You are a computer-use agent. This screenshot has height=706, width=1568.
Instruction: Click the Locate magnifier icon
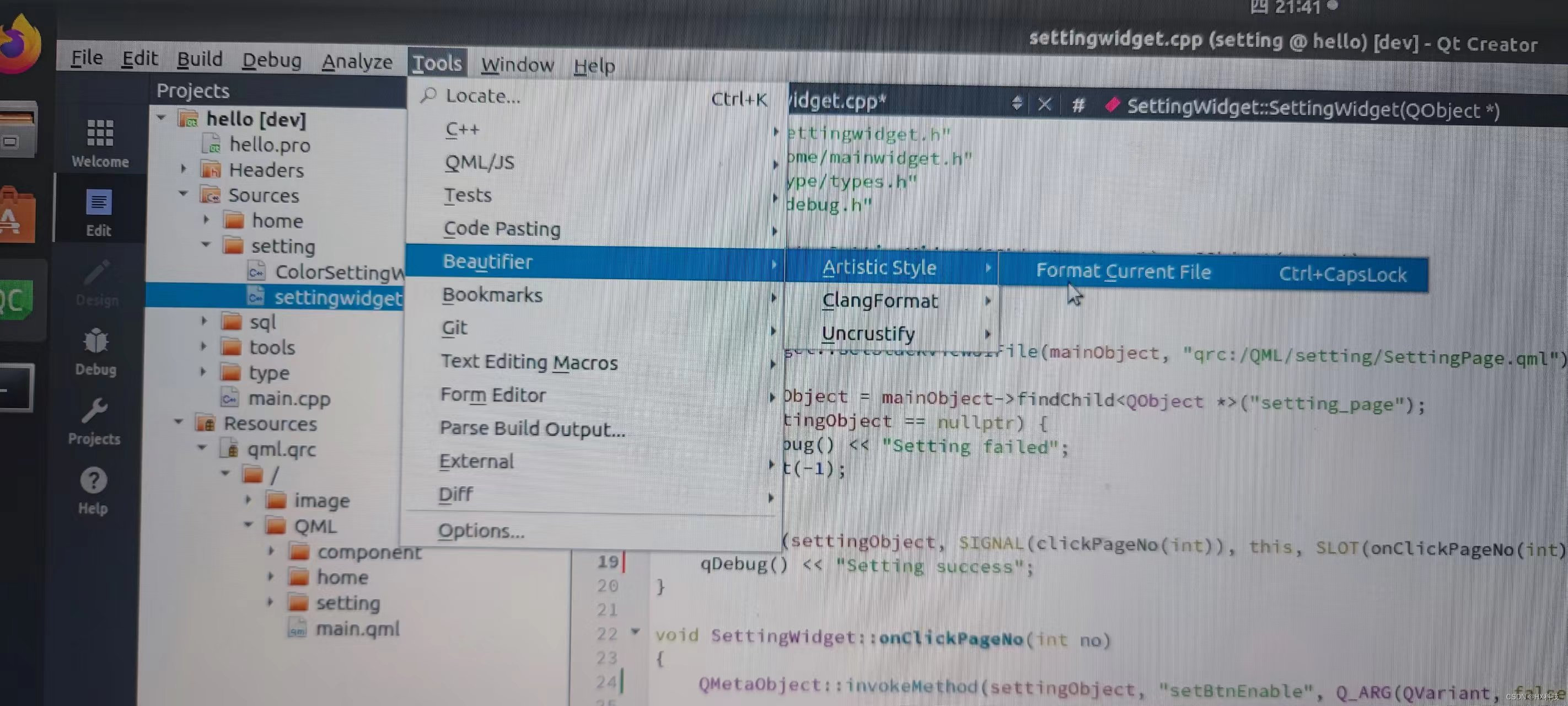pyautogui.click(x=428, y=95)
